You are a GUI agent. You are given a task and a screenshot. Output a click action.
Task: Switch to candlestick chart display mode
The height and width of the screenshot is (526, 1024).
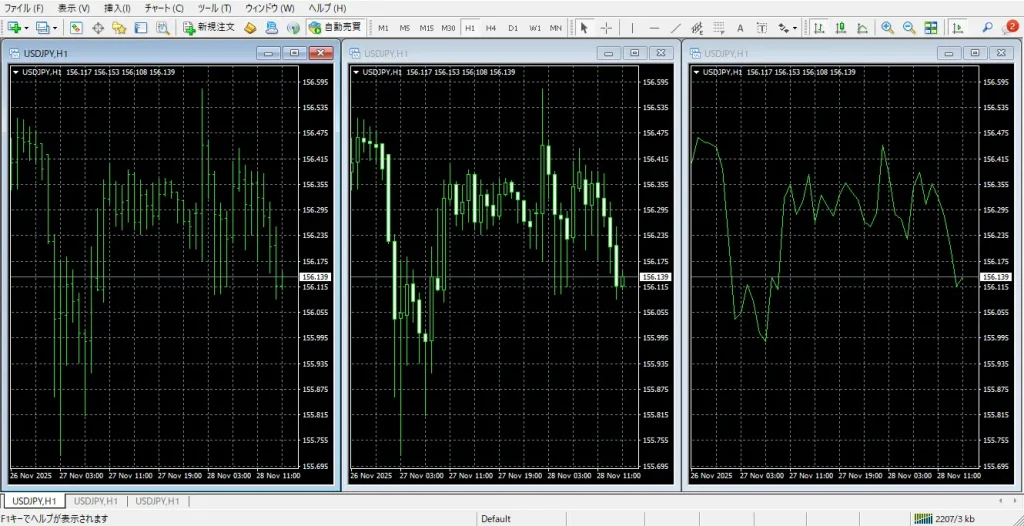tap(841, 28)
